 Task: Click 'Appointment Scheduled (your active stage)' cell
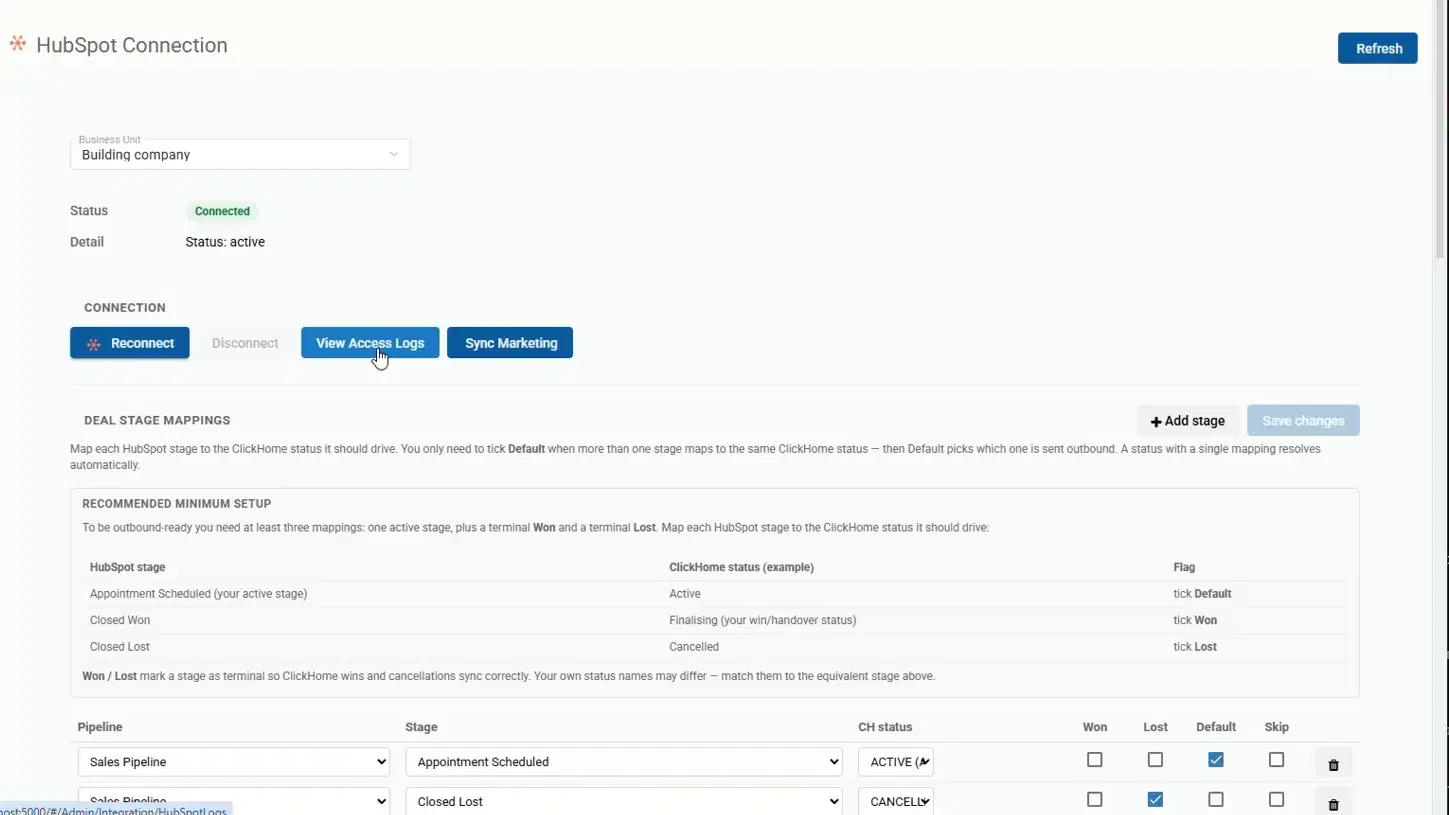(x=198, y=594)
